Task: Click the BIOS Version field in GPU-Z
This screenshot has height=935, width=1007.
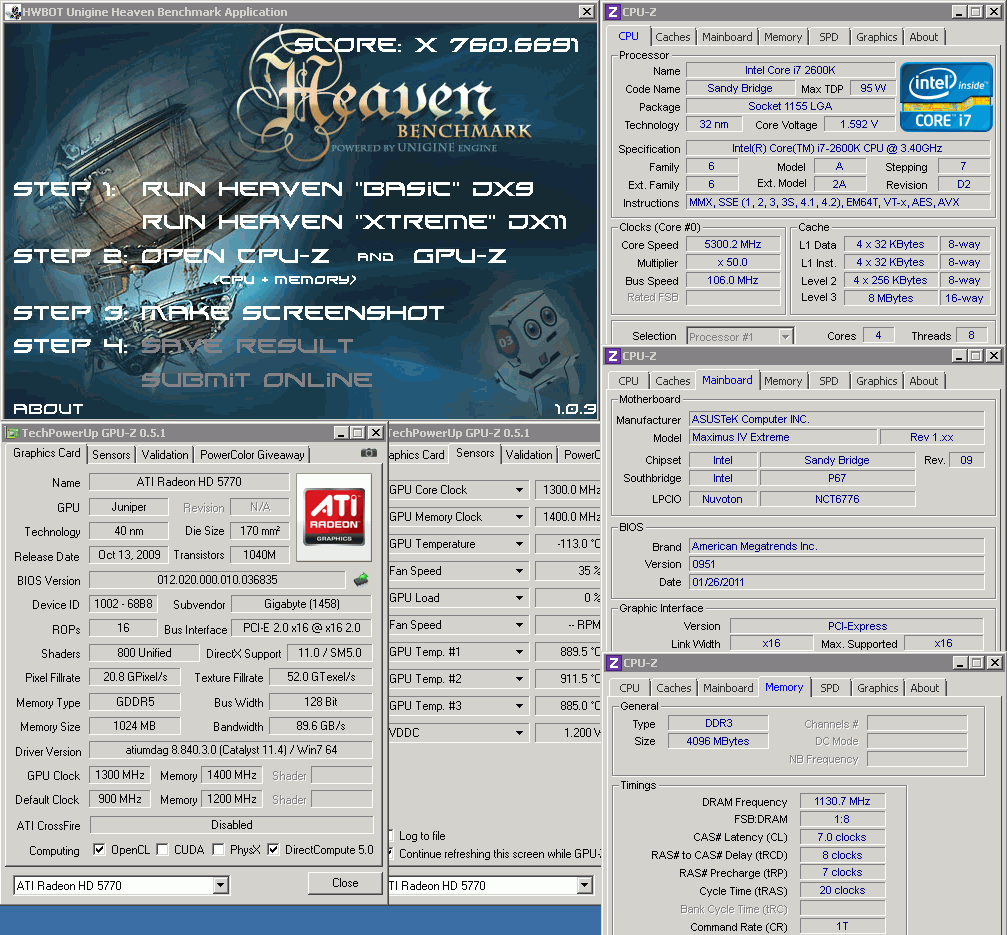Action: [x=217, y=580]
